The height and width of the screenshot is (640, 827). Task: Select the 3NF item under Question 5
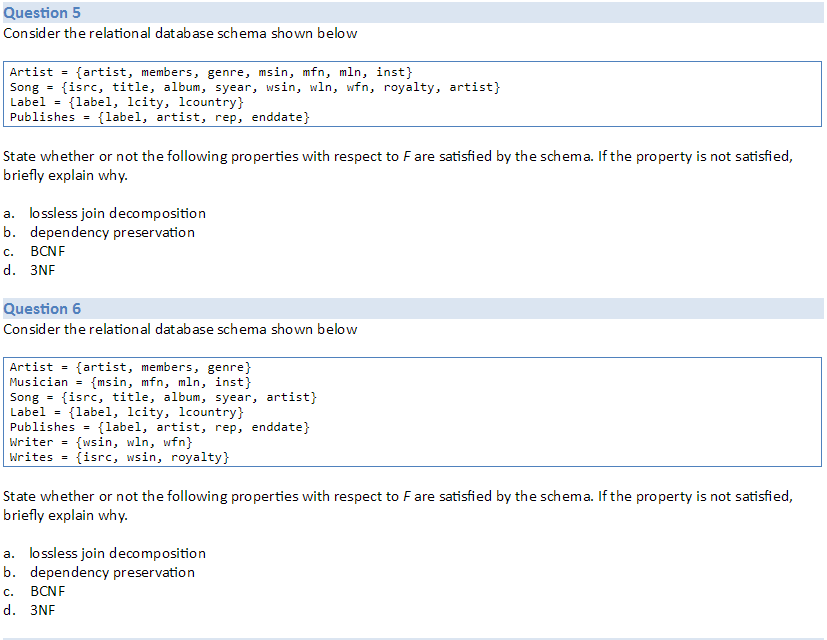click(43, 270)
